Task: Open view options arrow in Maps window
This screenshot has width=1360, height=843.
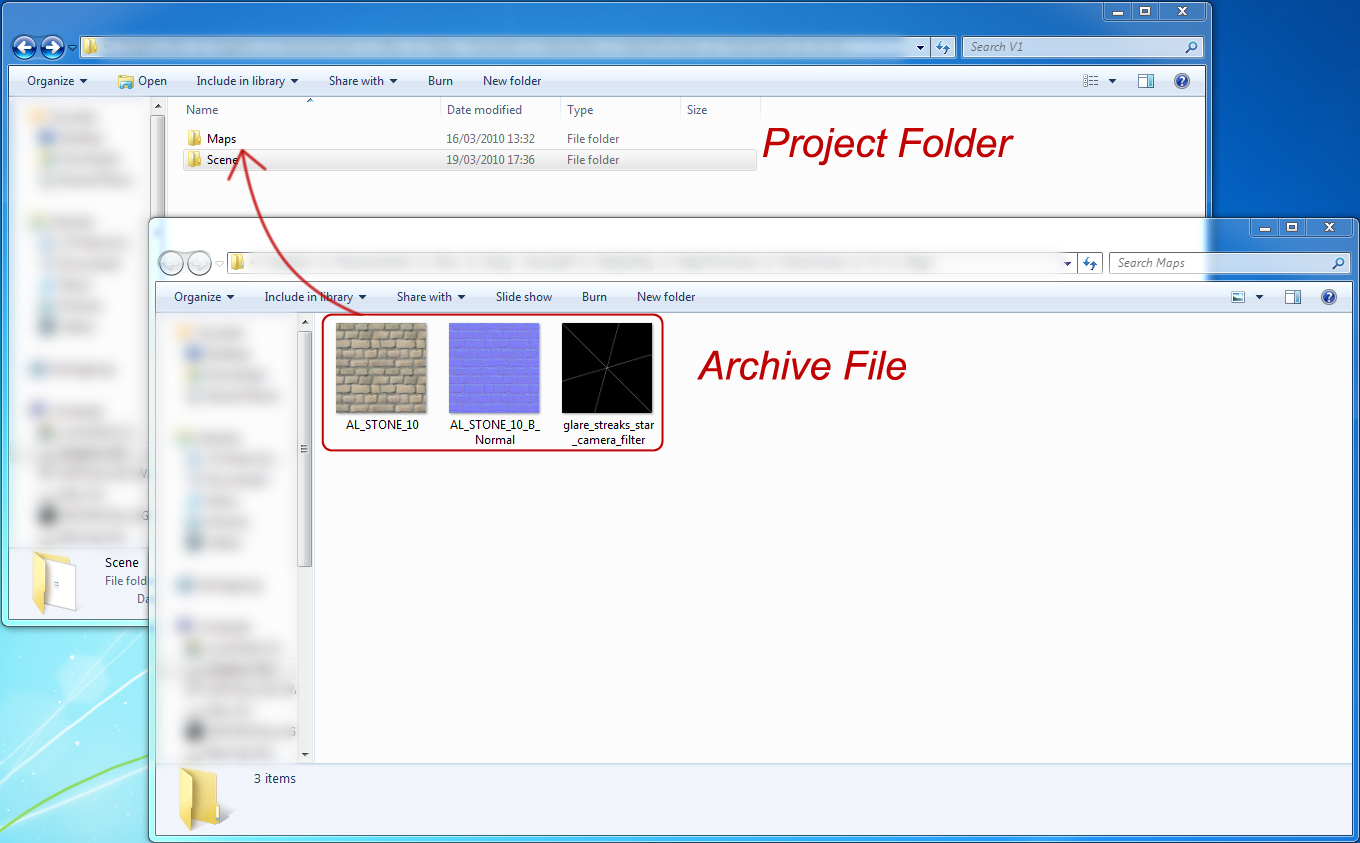Action: point(1259,297)
